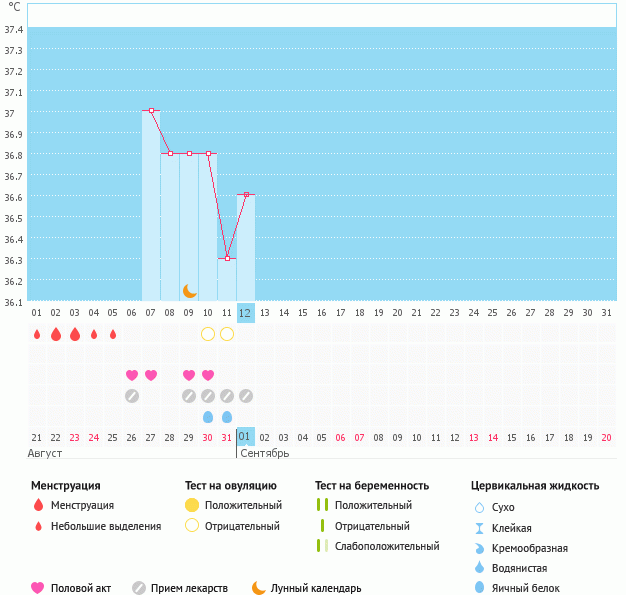Click the 'Небольшие выделения' legend entry
The height and width of the screenshot is (595, 626).
point(106,526)
